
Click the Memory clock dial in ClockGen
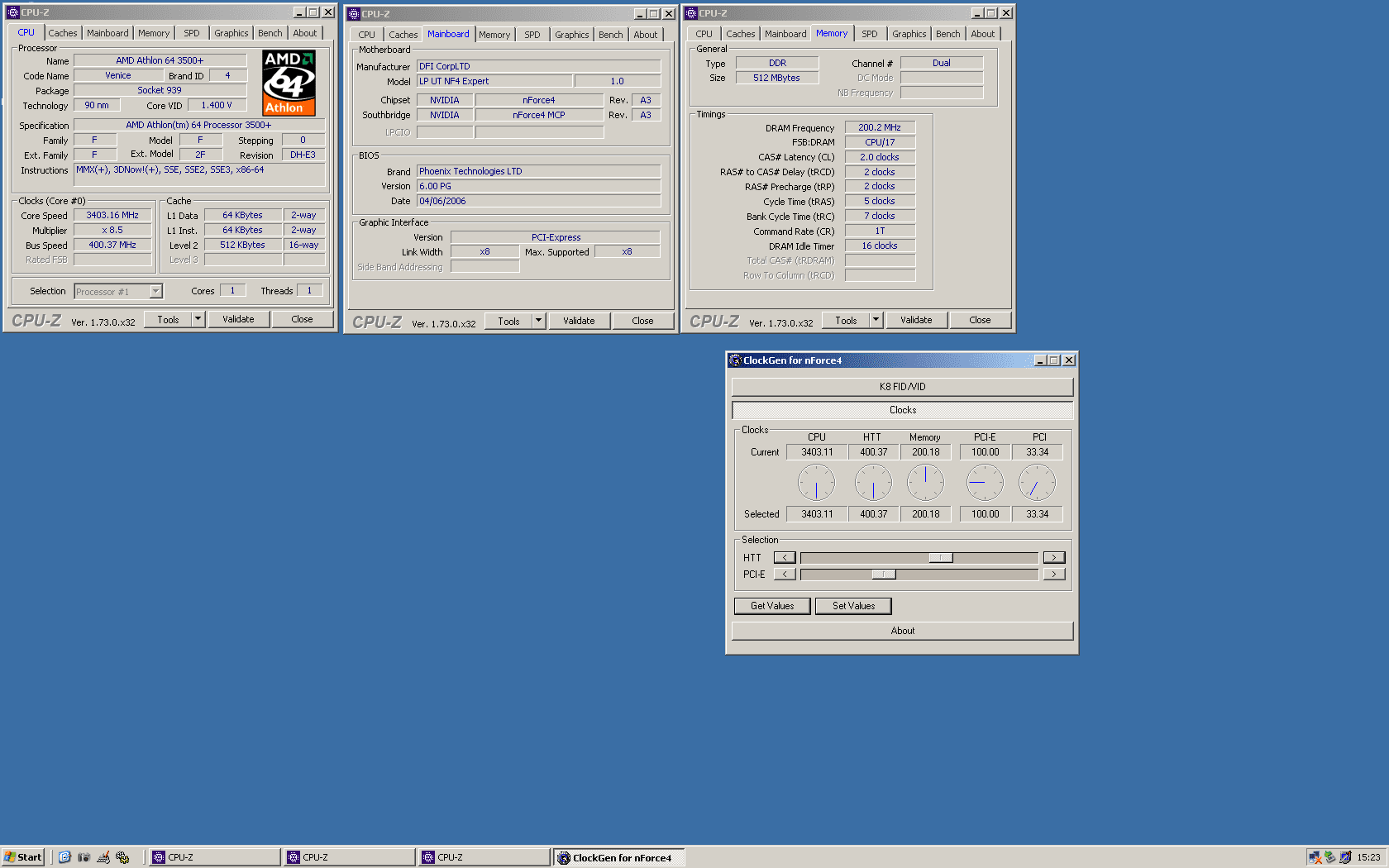point(925,483)
